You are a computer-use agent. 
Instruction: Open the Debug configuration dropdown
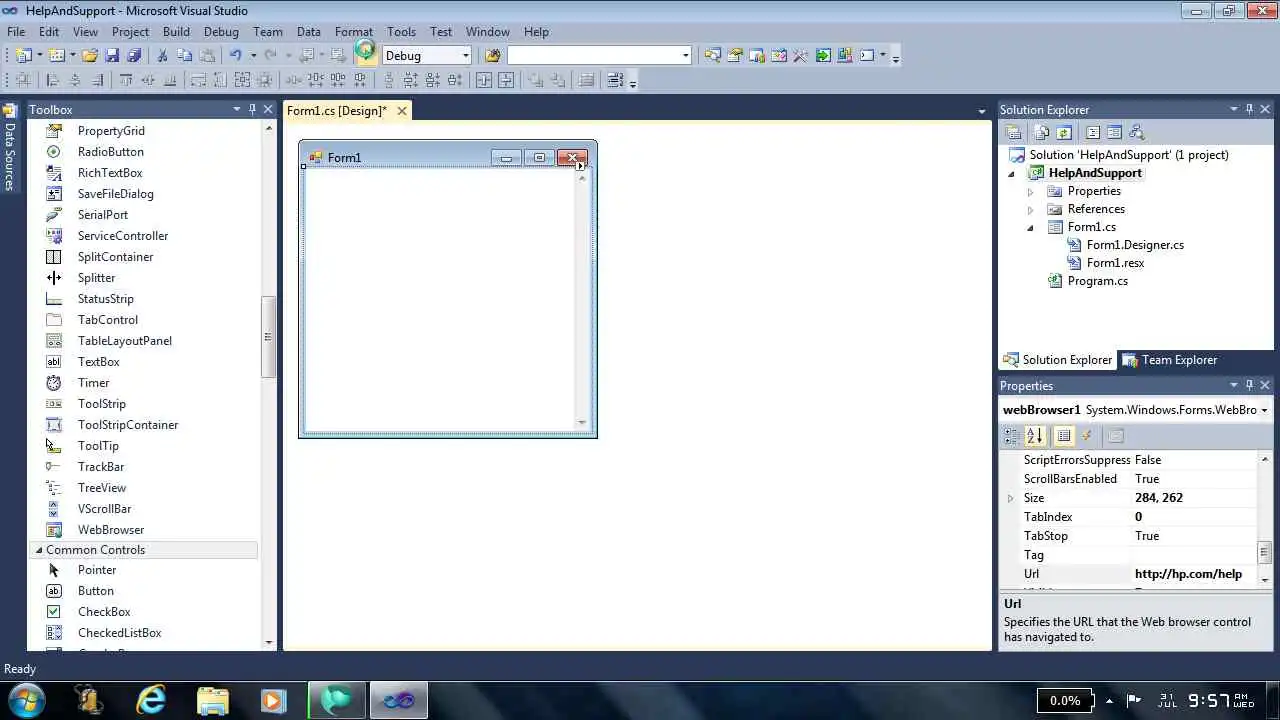pos(465,56)
